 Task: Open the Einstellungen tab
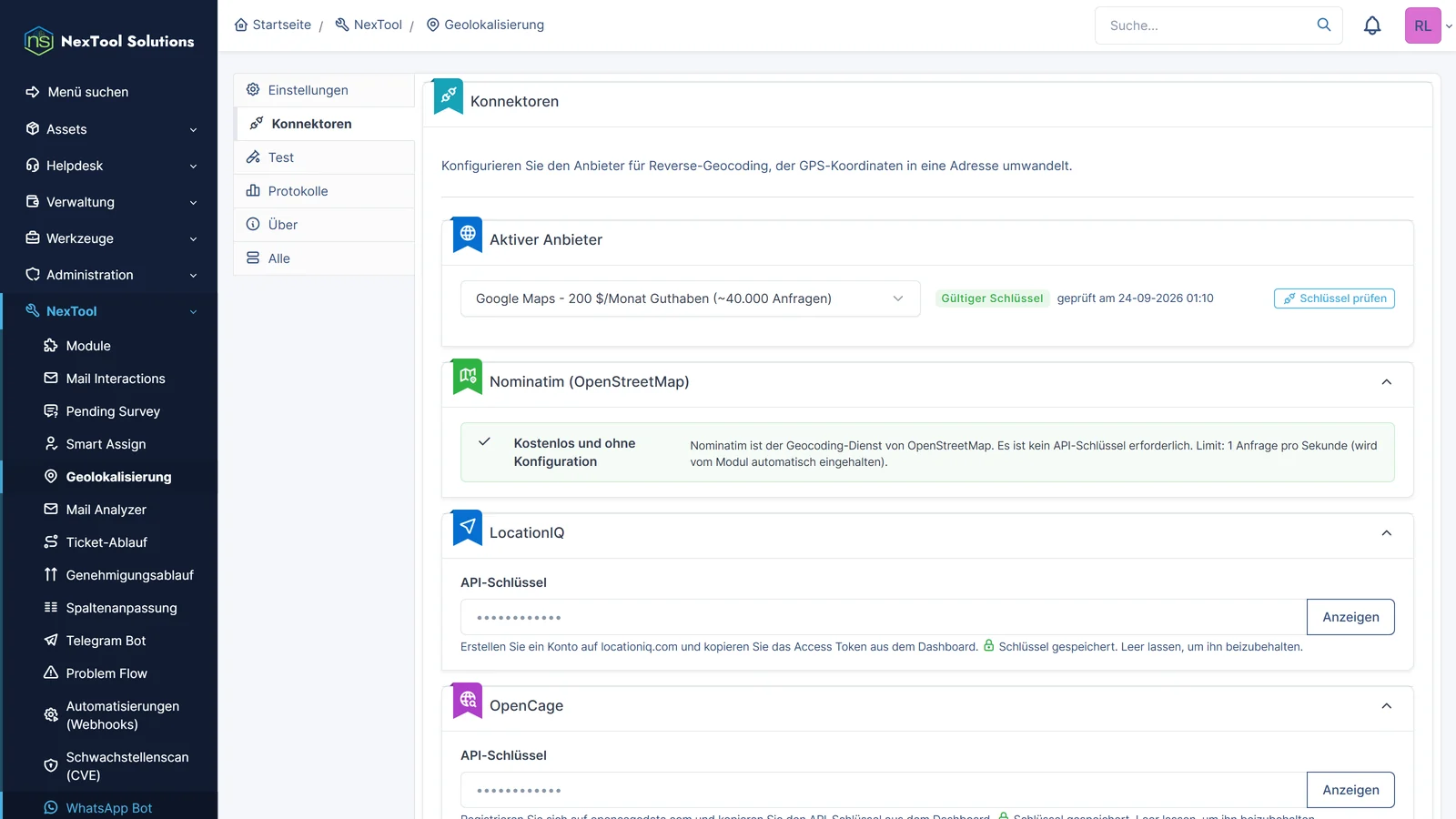[x=324, y=90]
